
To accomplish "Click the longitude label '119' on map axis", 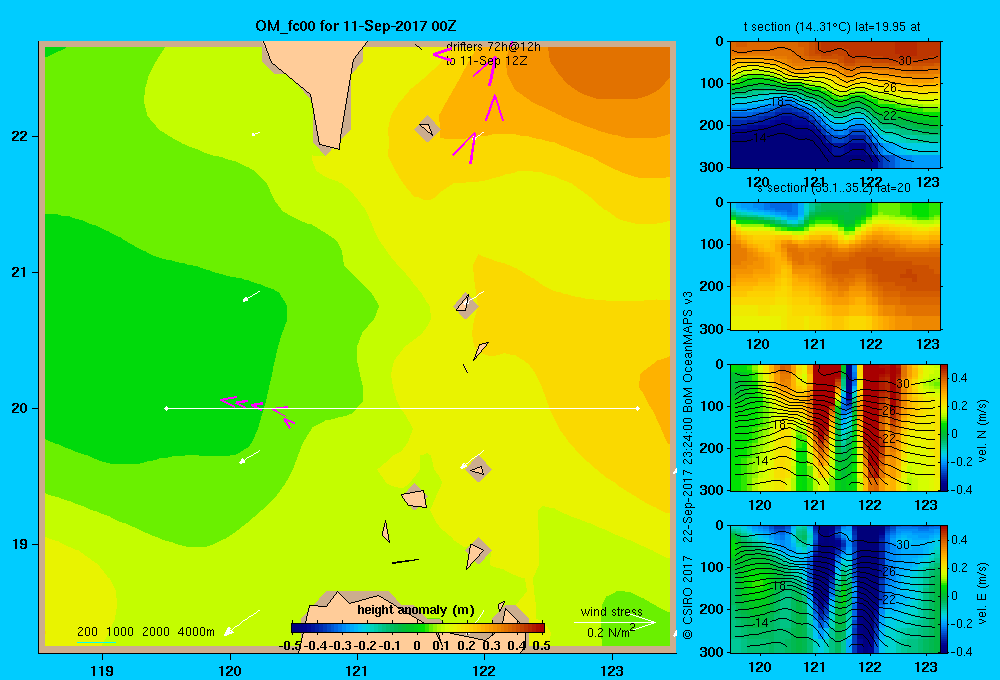I will (x=102, y=670).
